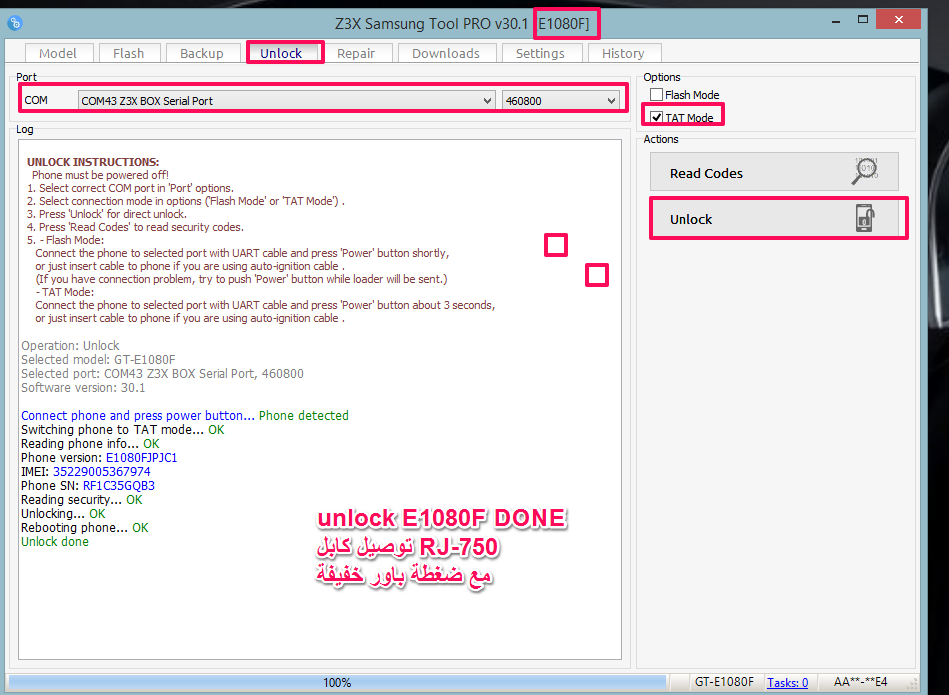Maximize the Z3X Samsung Tool window
This screenshot has width=949, height=695.
tap(863, 19)
